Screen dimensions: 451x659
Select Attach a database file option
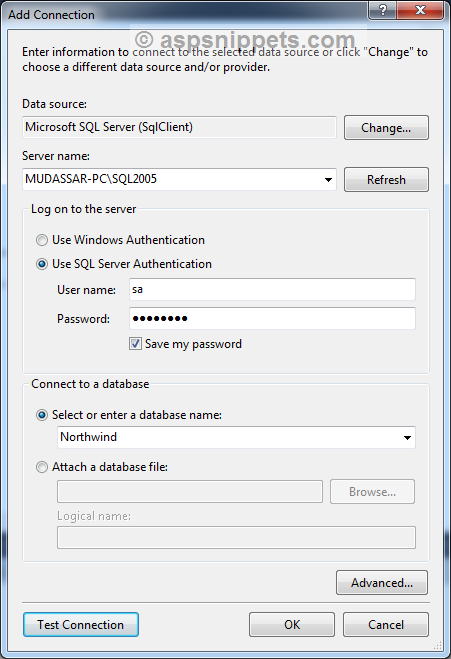[x=42, y=467]
